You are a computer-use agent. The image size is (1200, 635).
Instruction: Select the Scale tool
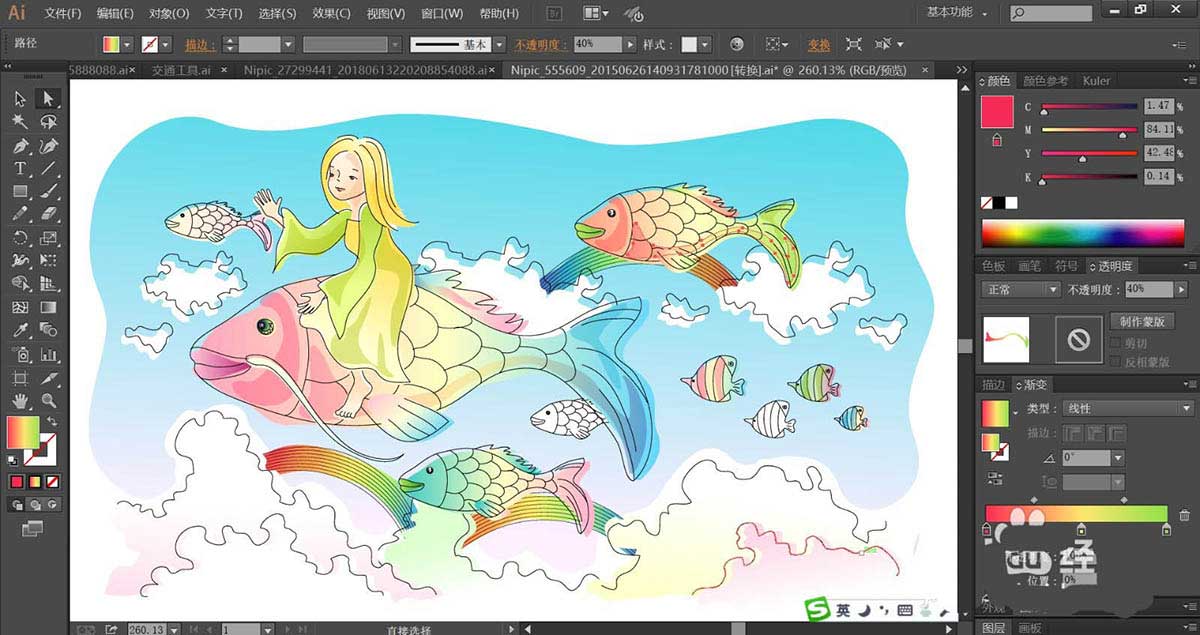[47, 238]
